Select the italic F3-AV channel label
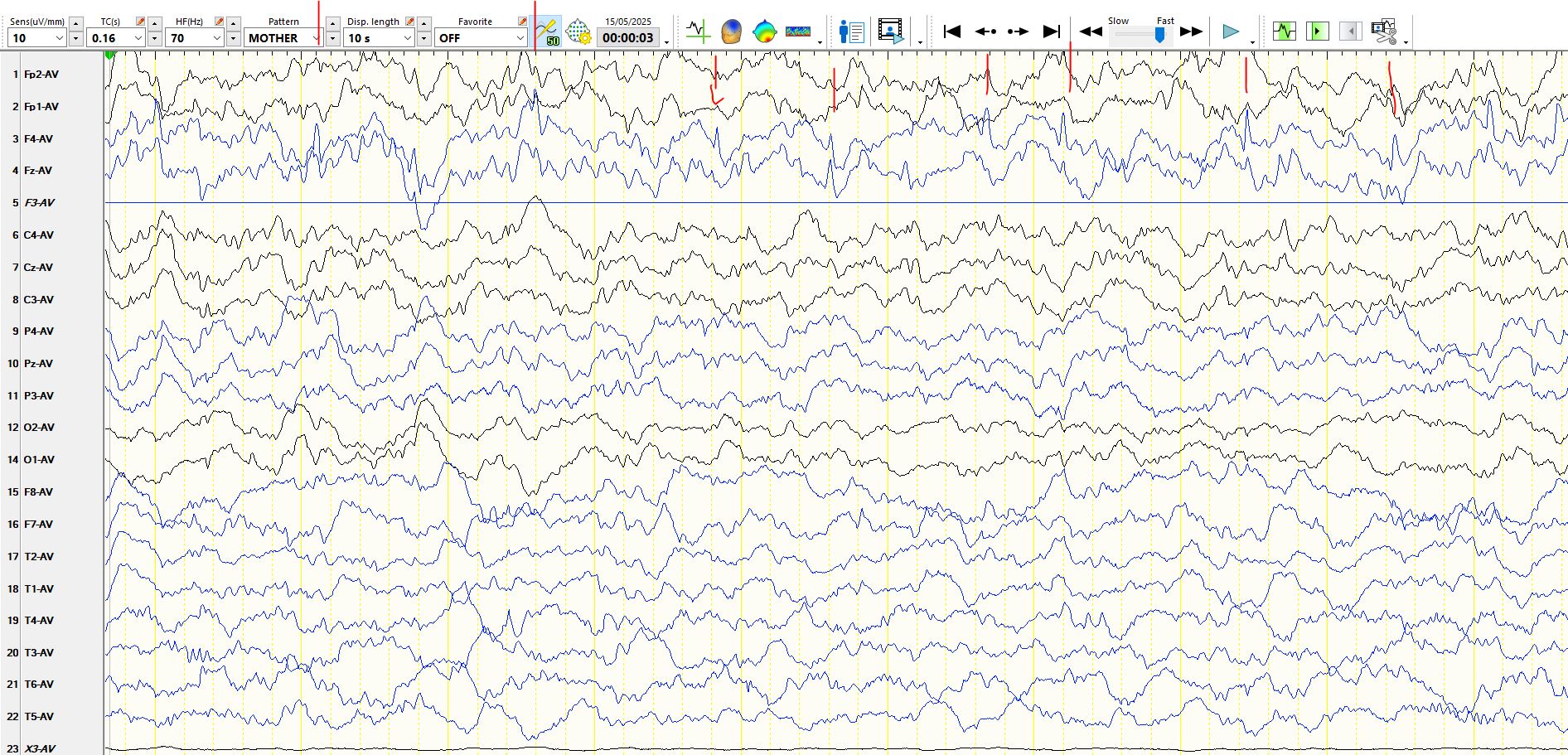This screenshot has width=1568, height=755. point(40,203)
